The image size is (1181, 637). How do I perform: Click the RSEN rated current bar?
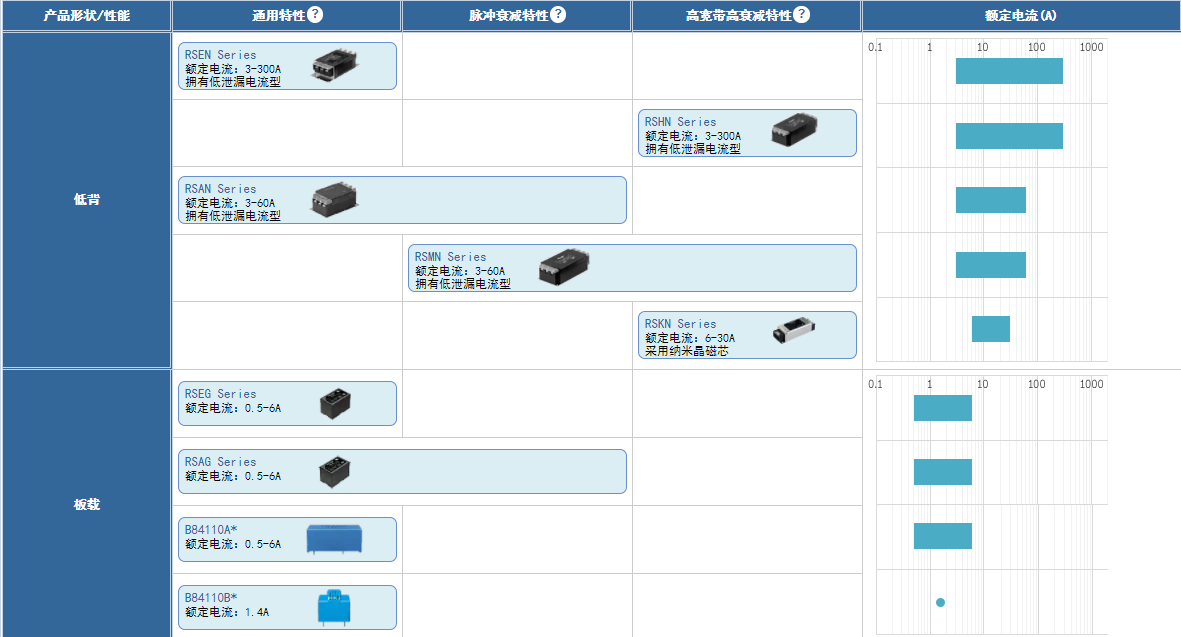pos(1008,71)
